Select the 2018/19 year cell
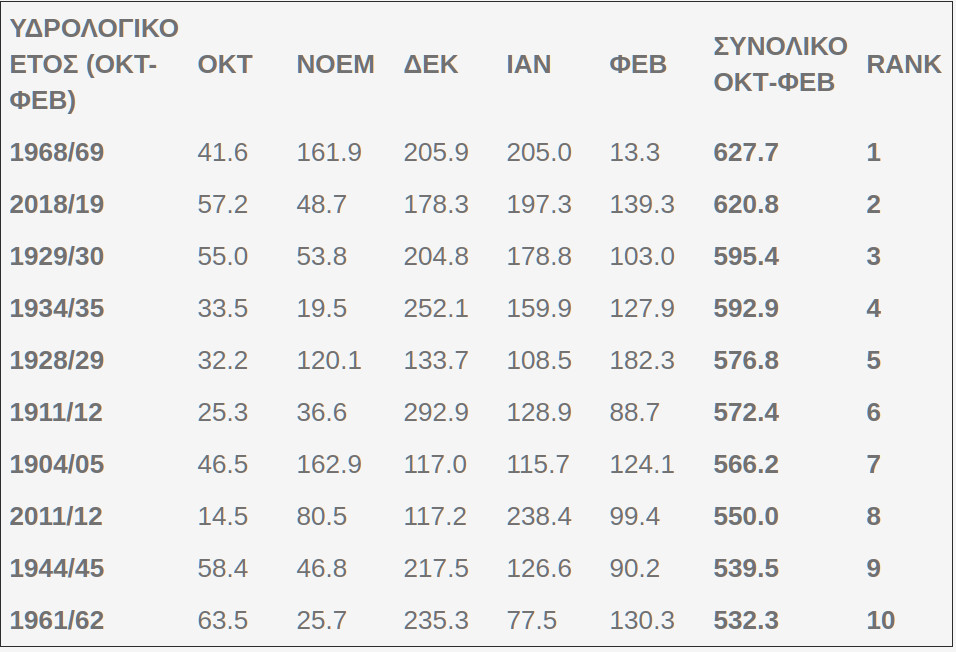The width and height of the screenshot is (956, 652). pyautogui.click(x=57, y=204)
